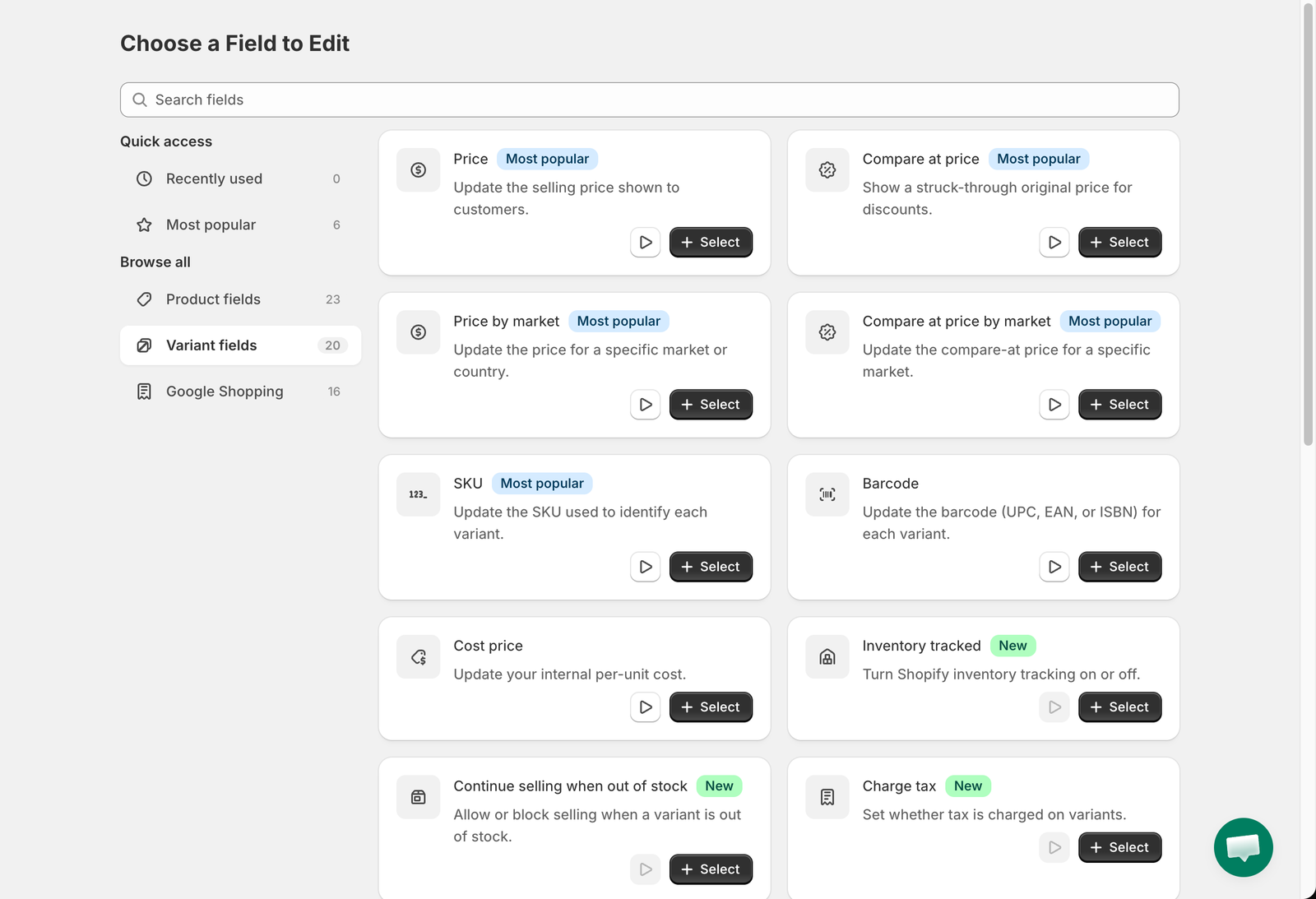Select the Price field
This screenshot has height=899, width=1316.
711,243
